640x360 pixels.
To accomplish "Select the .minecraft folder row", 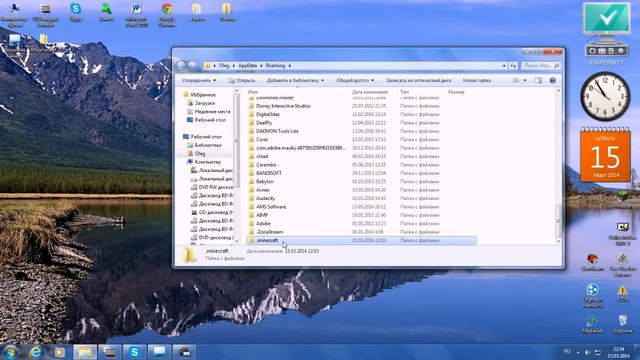I will (x=361, y=240).
